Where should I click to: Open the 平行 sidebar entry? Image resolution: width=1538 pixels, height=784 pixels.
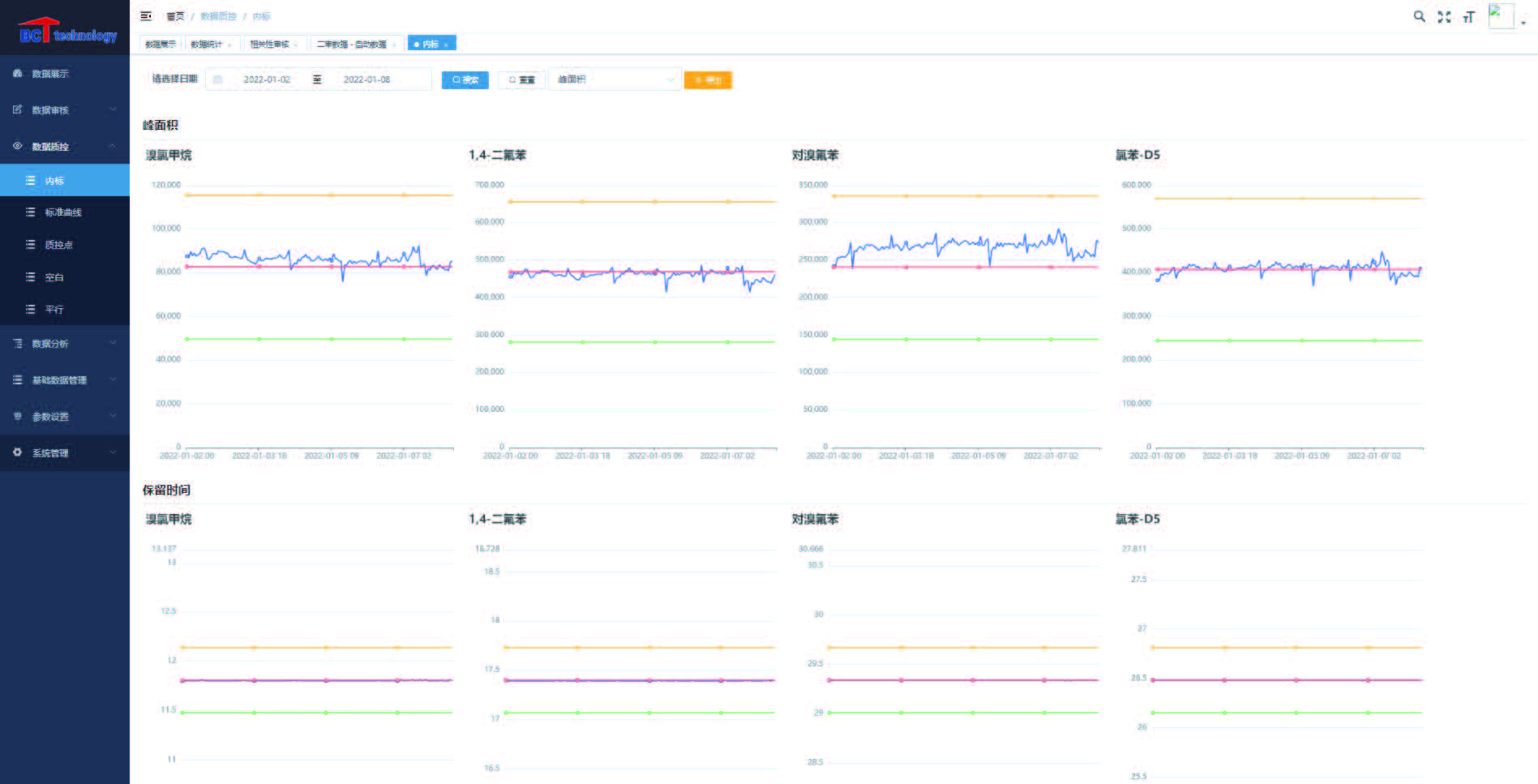coord(65,310)
